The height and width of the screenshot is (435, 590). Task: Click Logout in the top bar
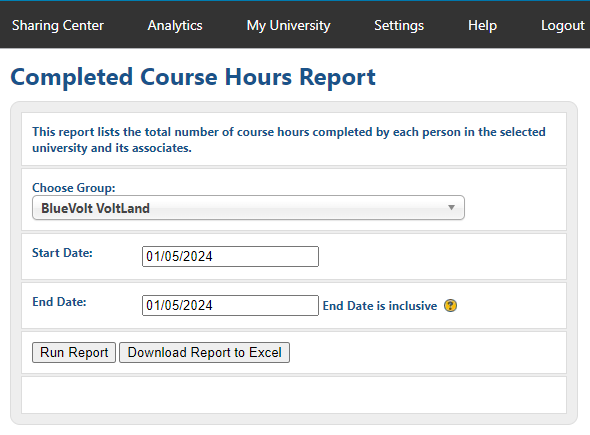point(563,26)
